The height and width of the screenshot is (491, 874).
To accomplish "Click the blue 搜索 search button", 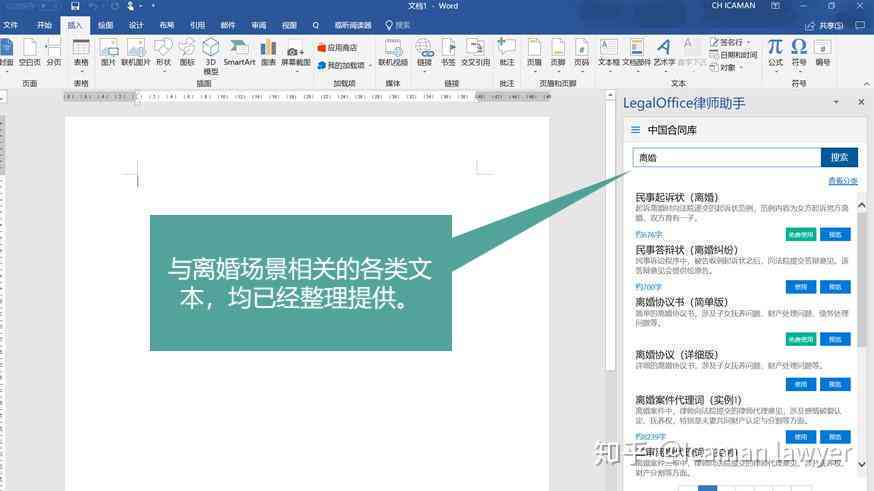I will coord(839,158).
